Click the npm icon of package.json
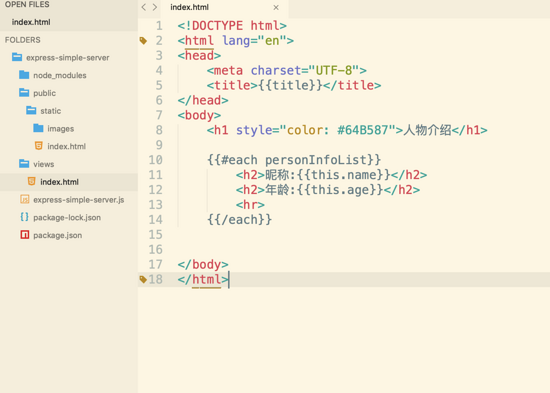550x393 pixels. click(x=25, y=234)
